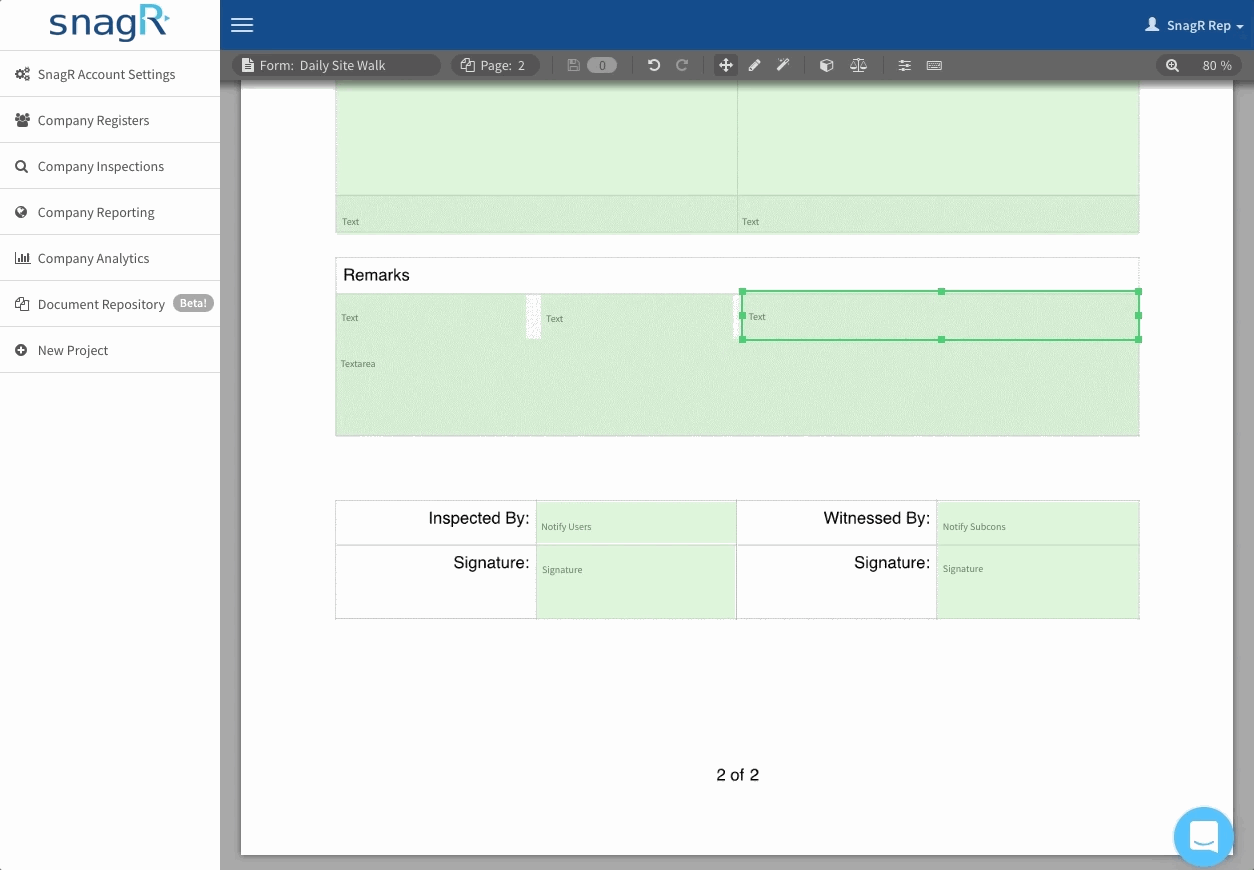This screenshot has height=870, width=1254.
Task: Select the Signature field under Witnessed By
Action: click(1038, 582)
